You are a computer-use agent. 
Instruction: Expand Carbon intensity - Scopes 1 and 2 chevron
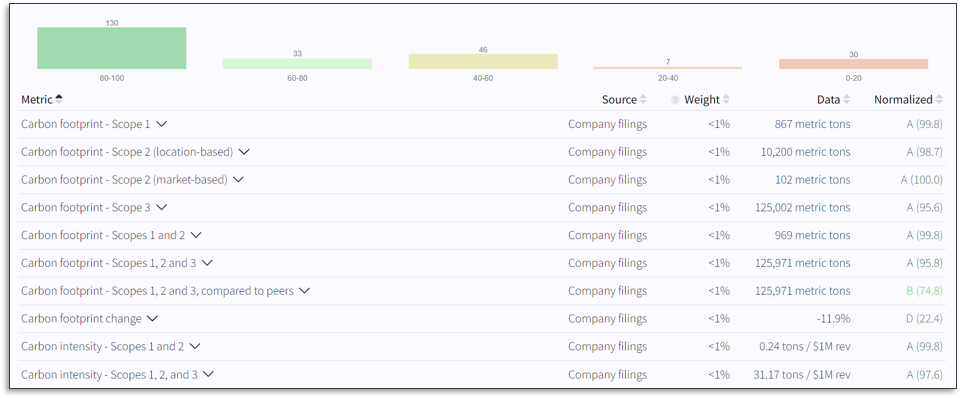pos(195,346)
